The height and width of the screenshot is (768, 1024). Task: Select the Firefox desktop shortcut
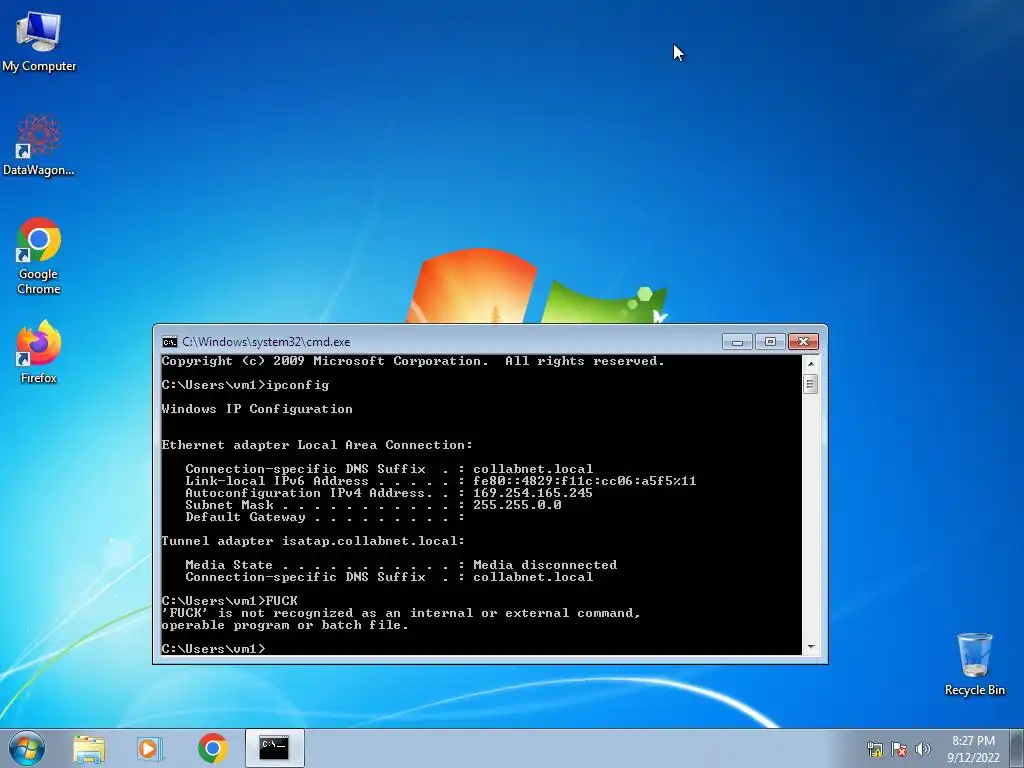(39, 351)
